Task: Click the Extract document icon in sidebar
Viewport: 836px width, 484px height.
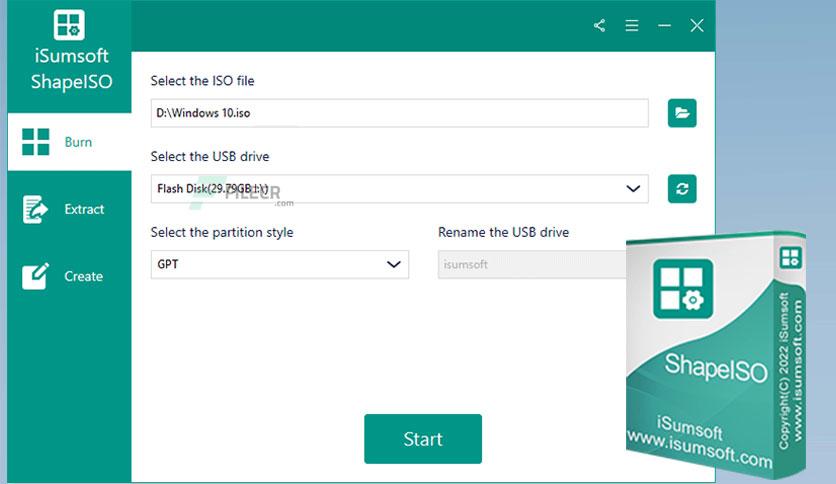Action: [x=35, y=209]
